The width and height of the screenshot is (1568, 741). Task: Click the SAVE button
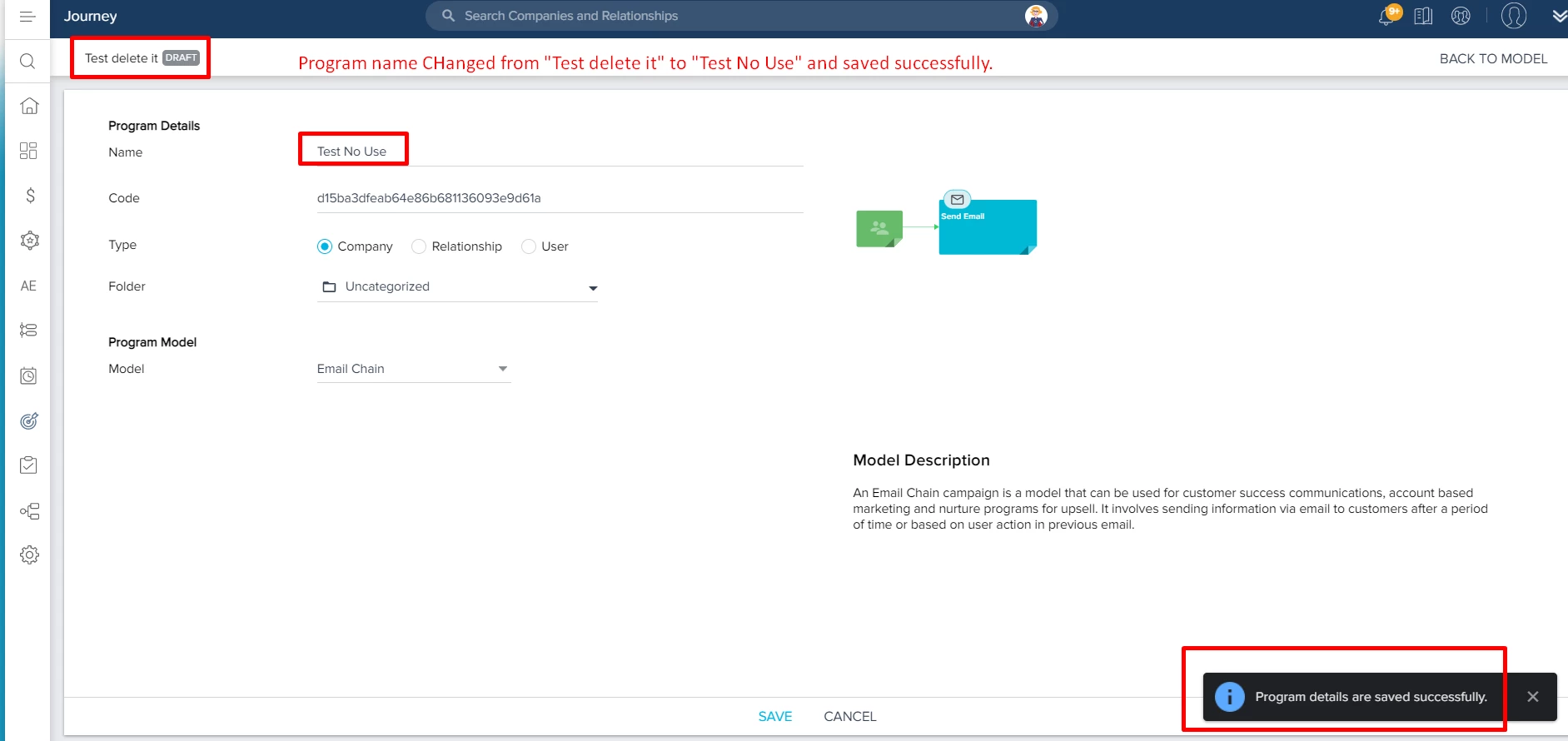point(775,716)
